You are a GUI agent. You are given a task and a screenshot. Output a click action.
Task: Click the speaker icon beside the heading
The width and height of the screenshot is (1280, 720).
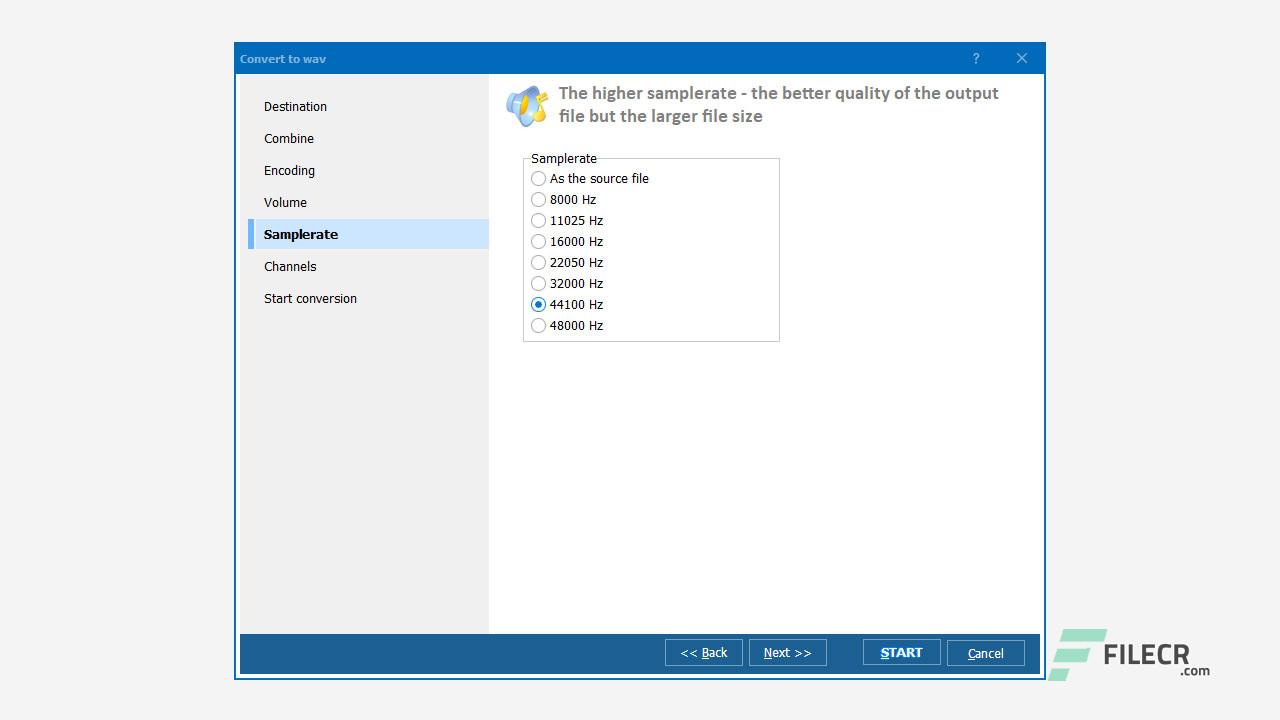click(528, 104)
